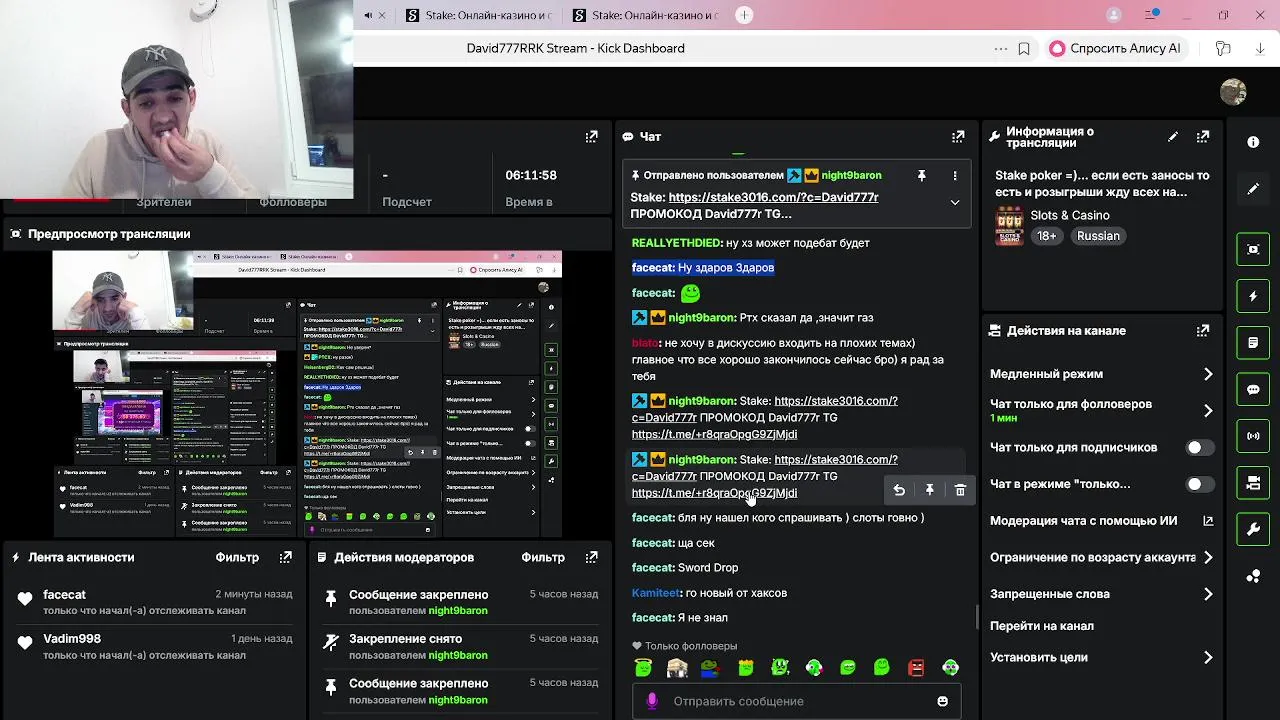This screenshot has width=1280, height=720.
Task: Click the pencil icon in right sidebar
Action: click(1253, 188)
